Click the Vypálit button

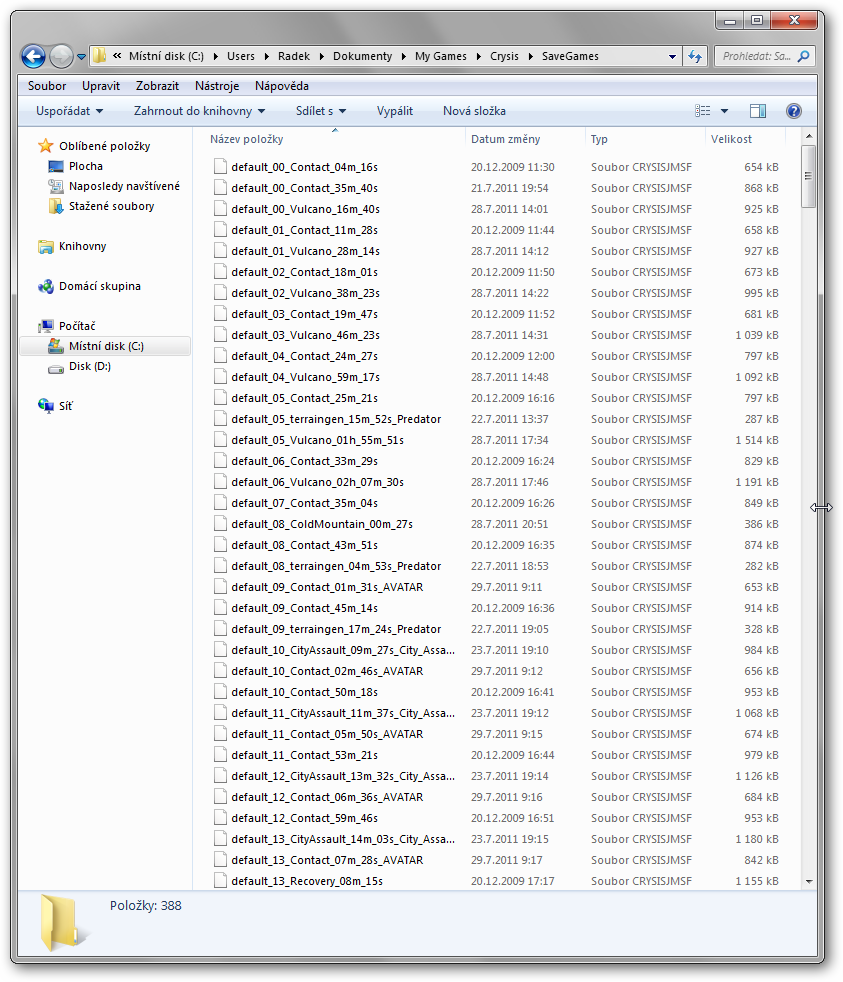click(x=394, y=111)
